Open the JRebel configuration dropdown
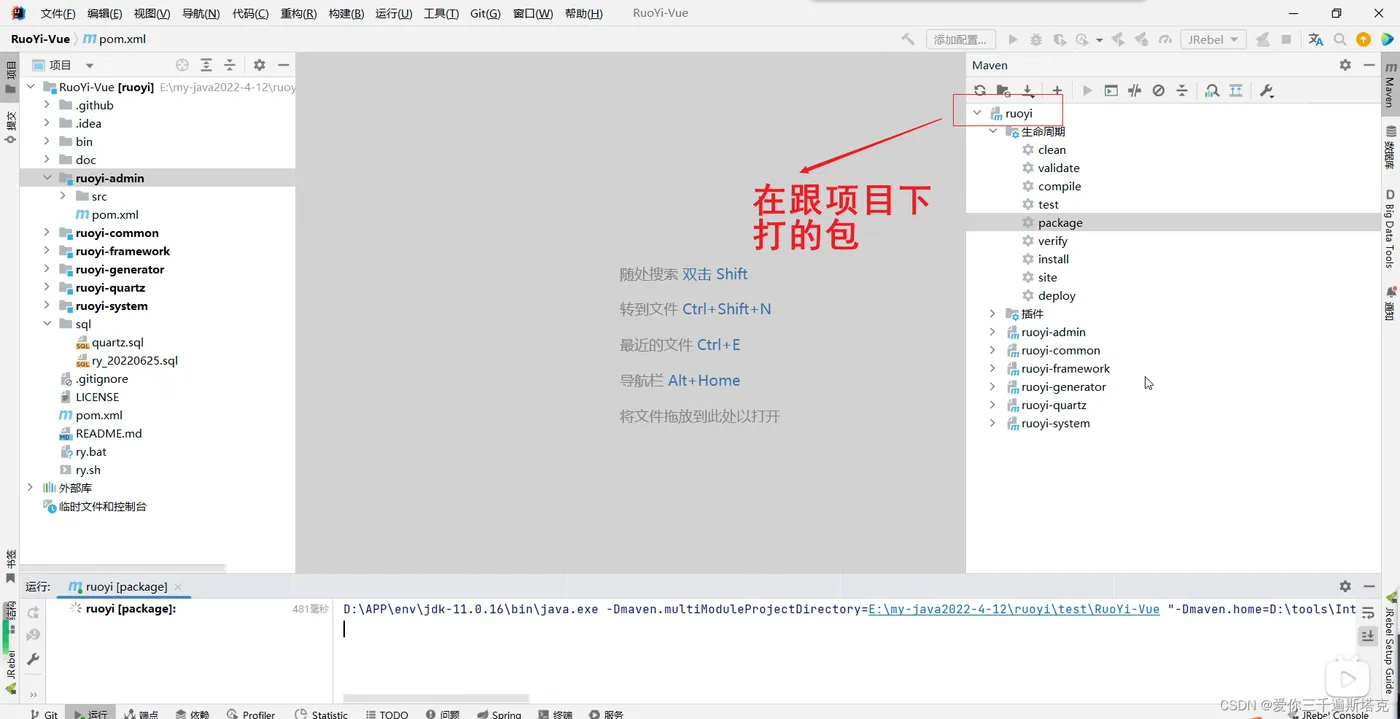This screenshot has width=1400, height=719. click(x=1213, y=39)
